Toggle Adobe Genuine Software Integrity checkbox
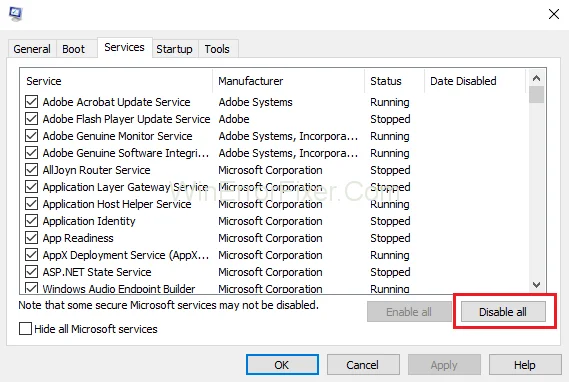Viewport: 569px width, 382px height. [x=32, y=153]
